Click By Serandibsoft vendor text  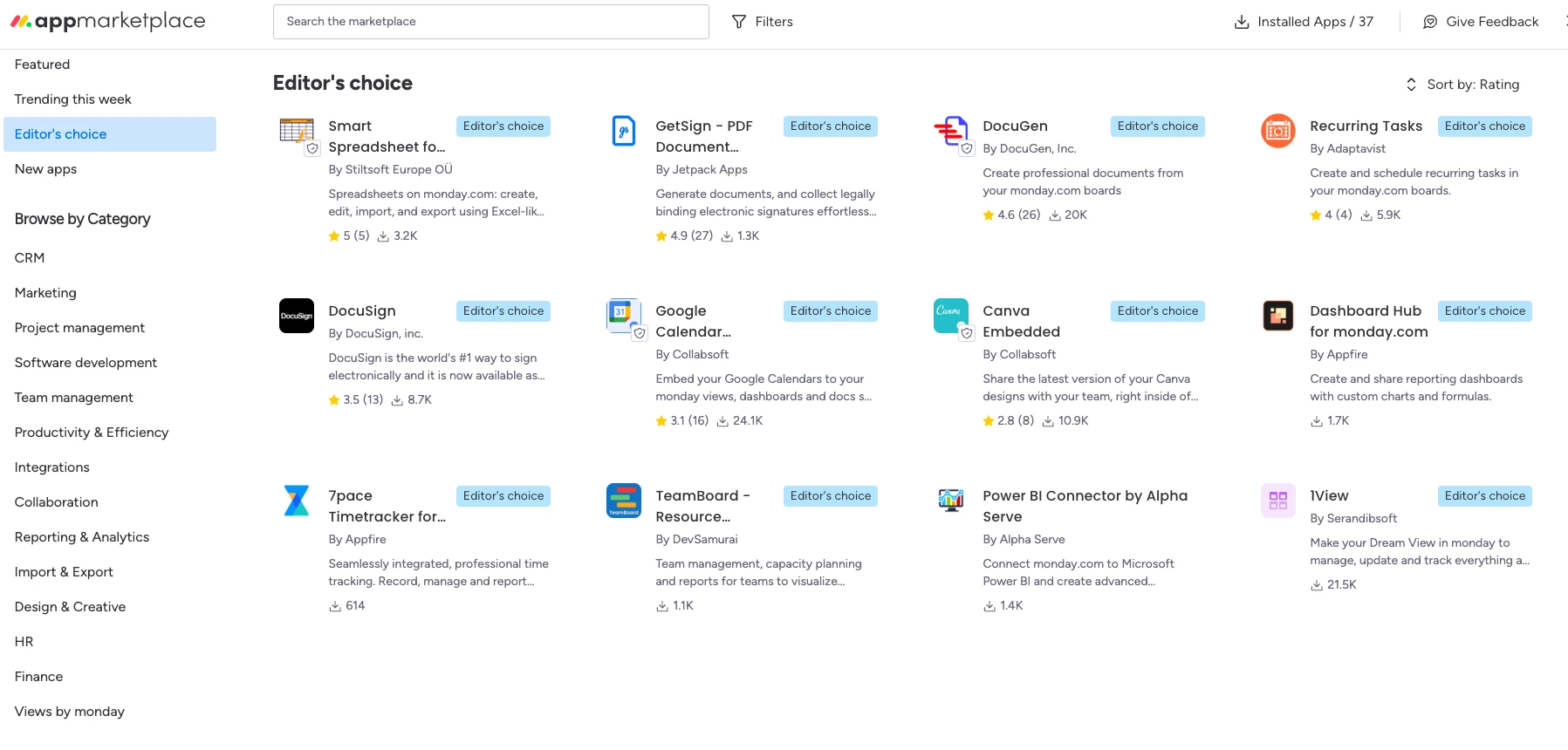coord(1353,519)
